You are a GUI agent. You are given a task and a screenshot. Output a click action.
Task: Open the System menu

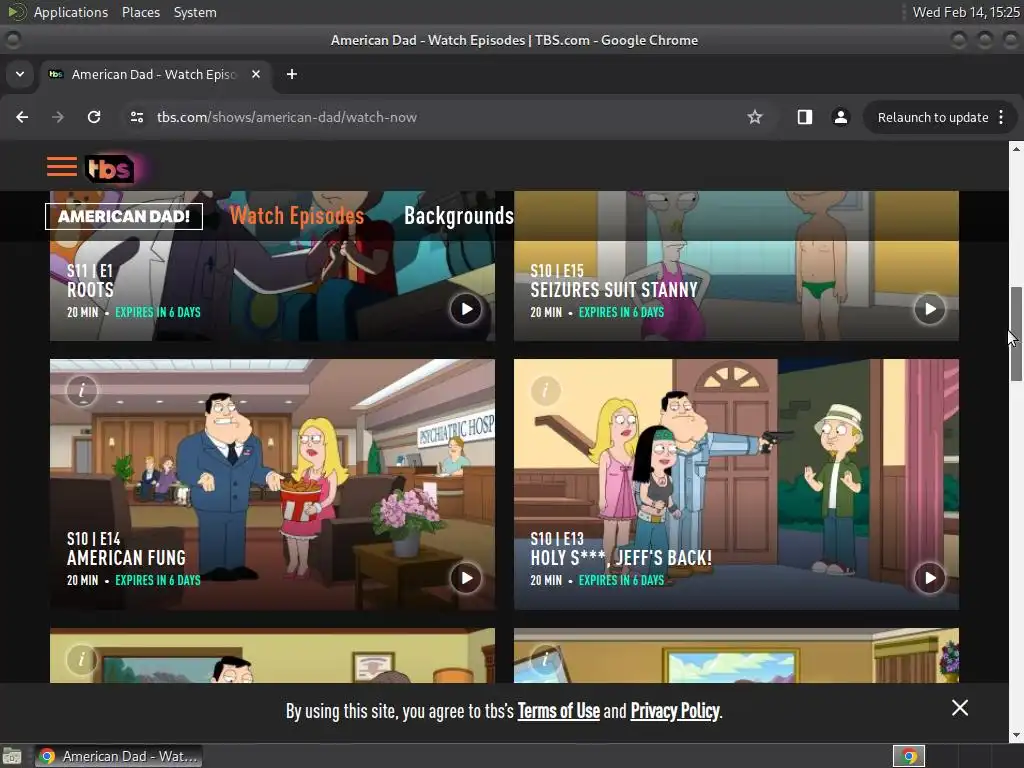(x=195, y=12)
